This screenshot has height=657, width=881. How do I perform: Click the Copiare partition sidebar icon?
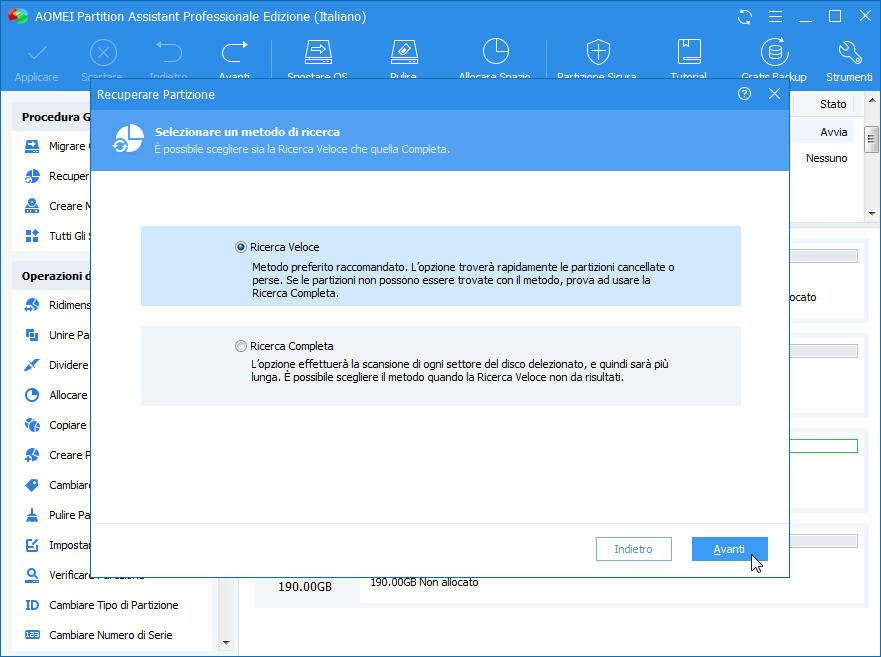coord(32,425)
